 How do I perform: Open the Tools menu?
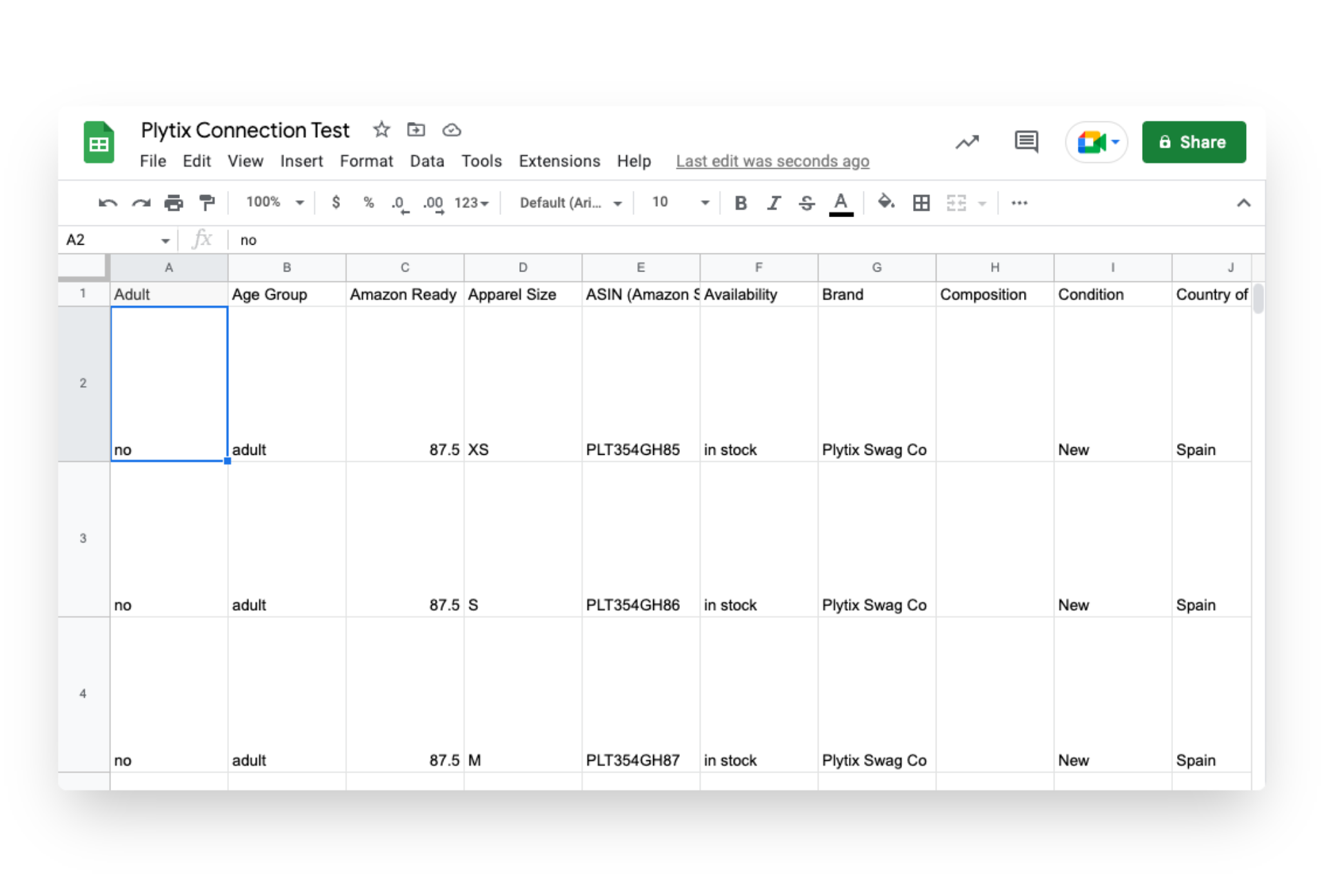481,161
